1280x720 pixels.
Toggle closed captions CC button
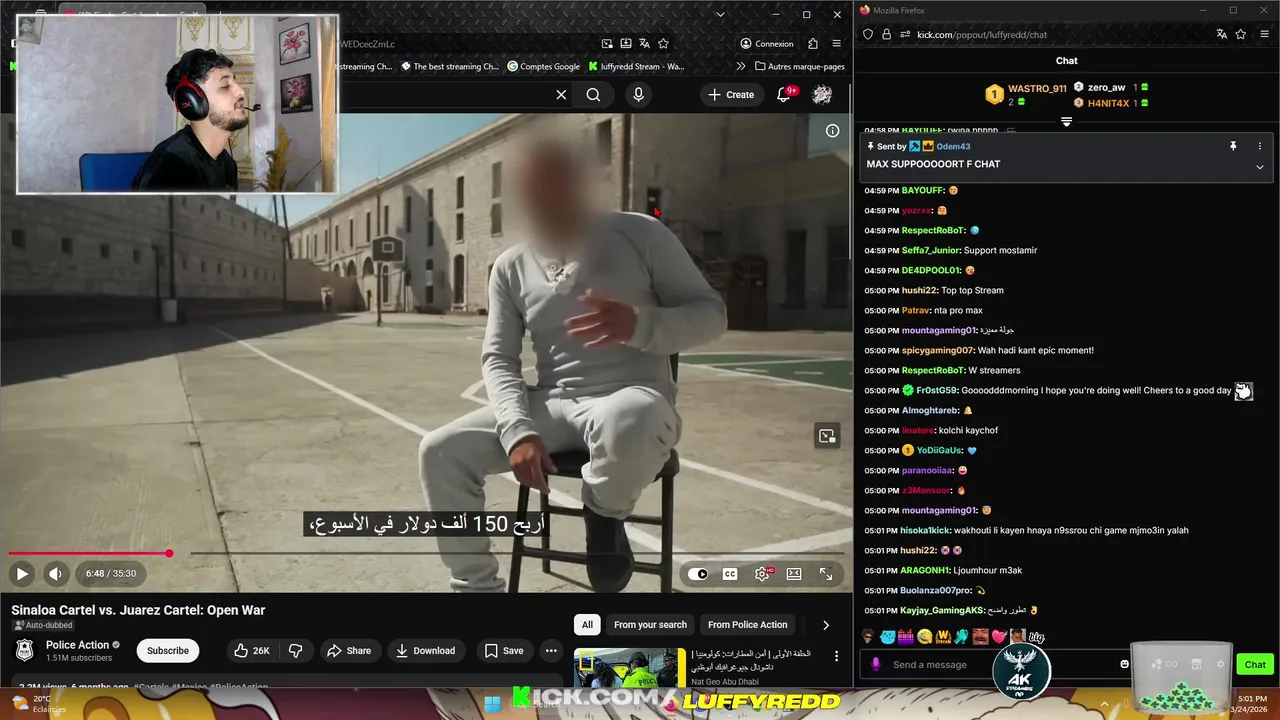point(730,574)
